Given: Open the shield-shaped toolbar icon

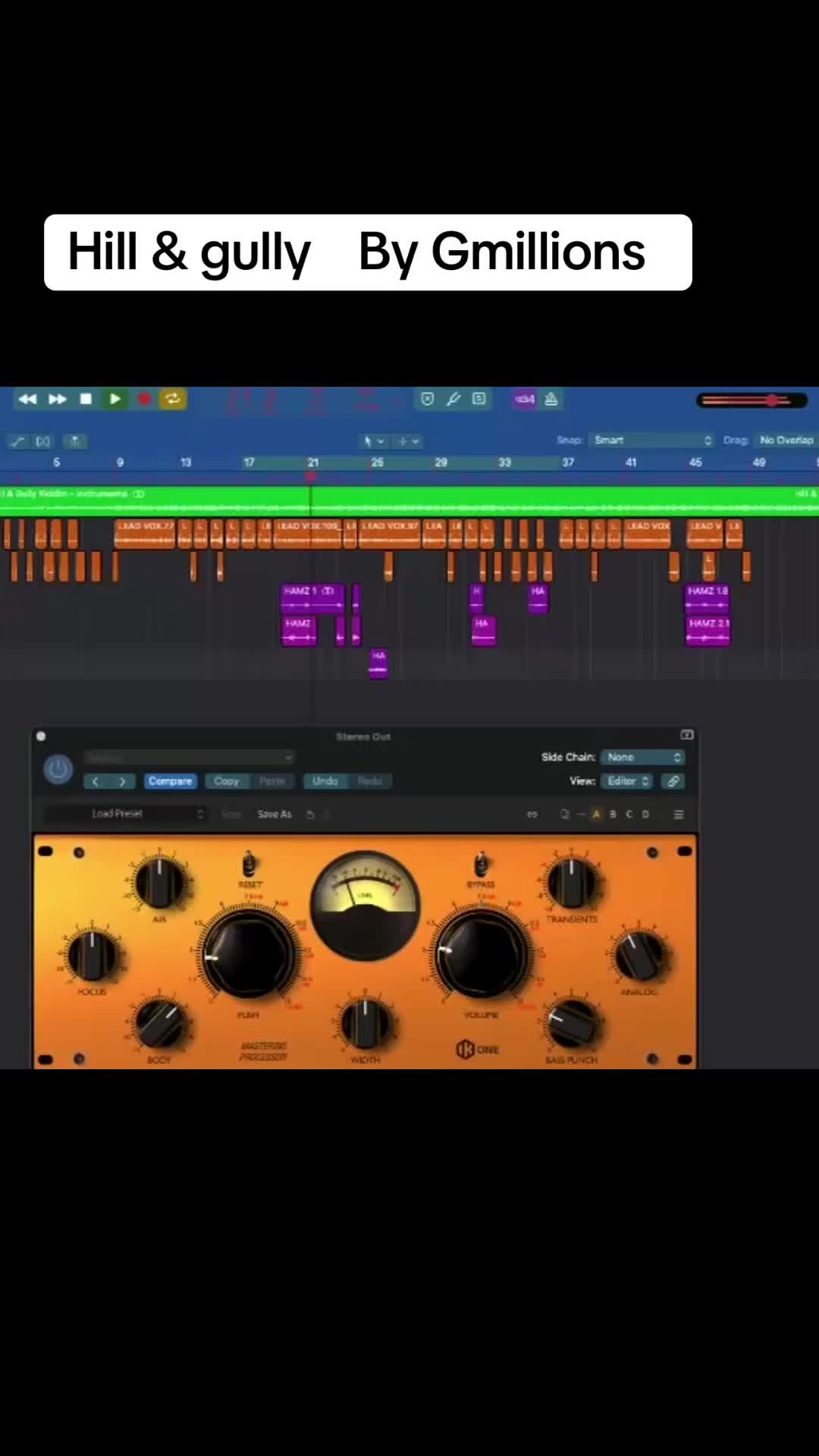Looking at the screenshot, I should tap(427, 399).
